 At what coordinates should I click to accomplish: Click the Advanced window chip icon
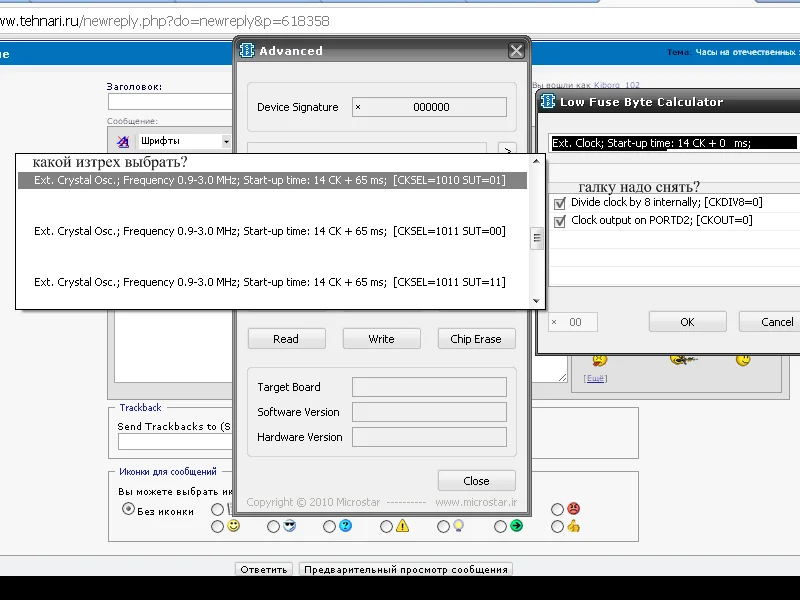coord(247,51)
